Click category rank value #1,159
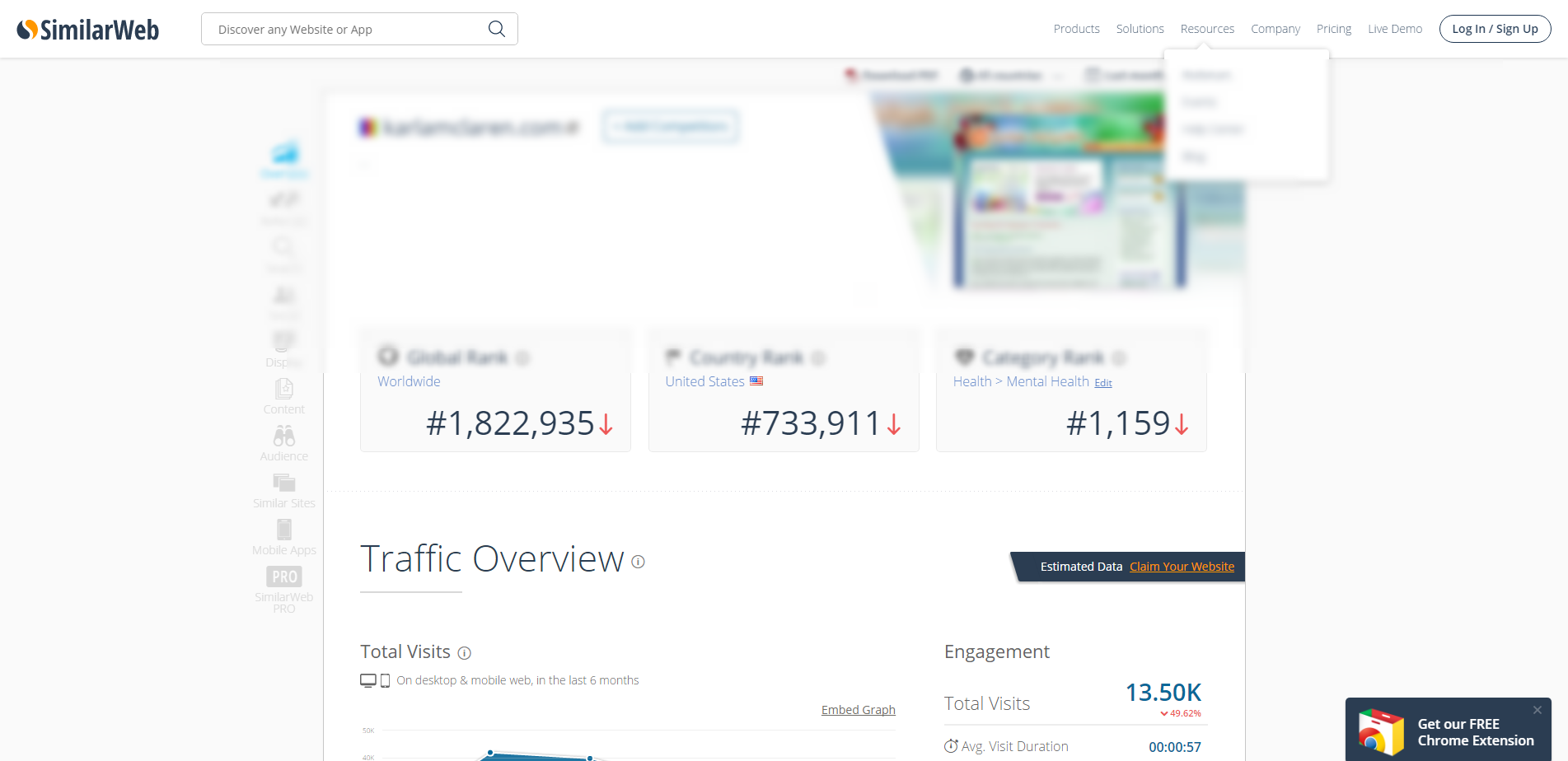The width and height of the screenshot is (1568, 761). tap(1118, 423)
